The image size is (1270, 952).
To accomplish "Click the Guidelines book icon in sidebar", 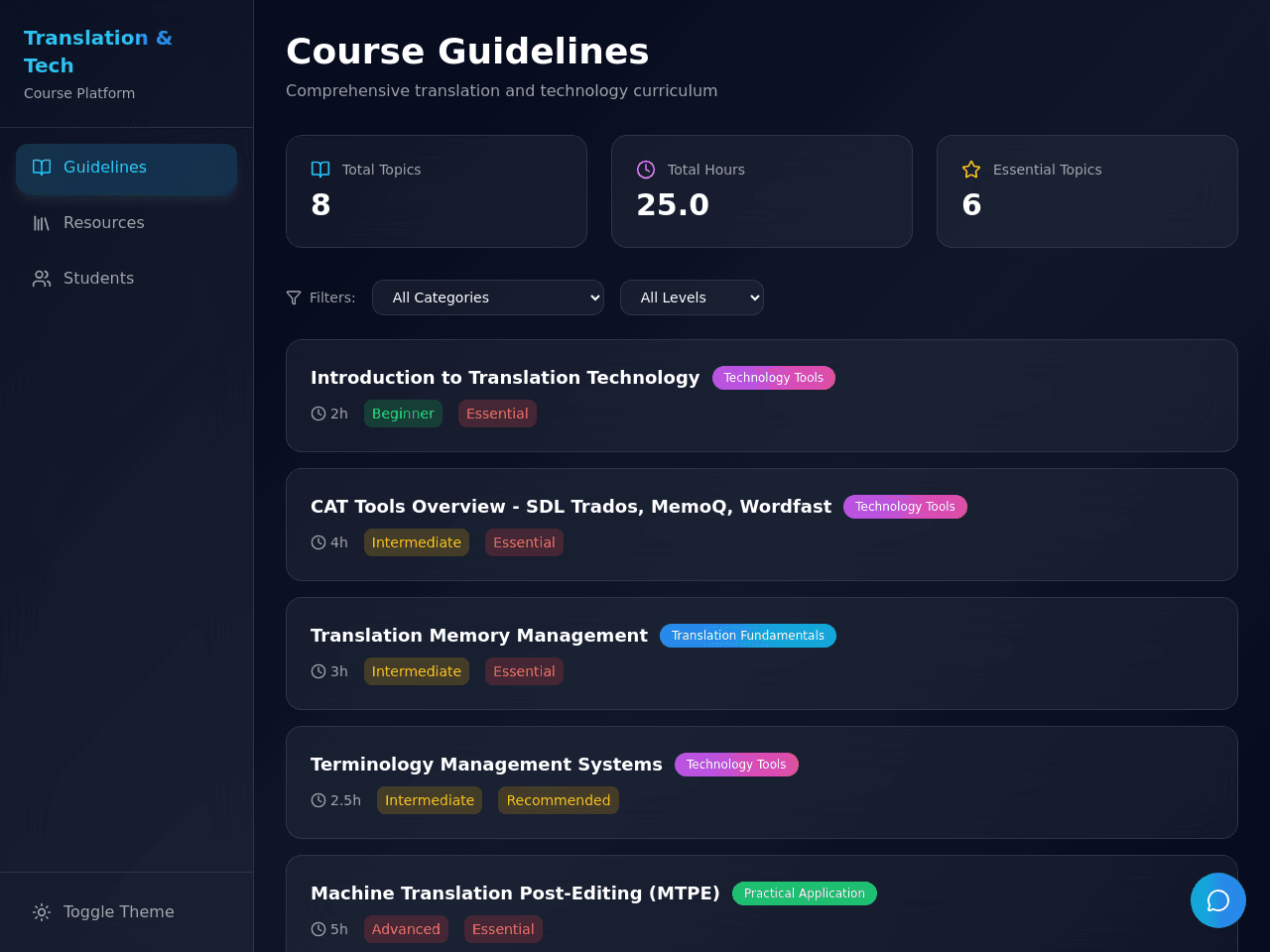I will coord(42,168).
